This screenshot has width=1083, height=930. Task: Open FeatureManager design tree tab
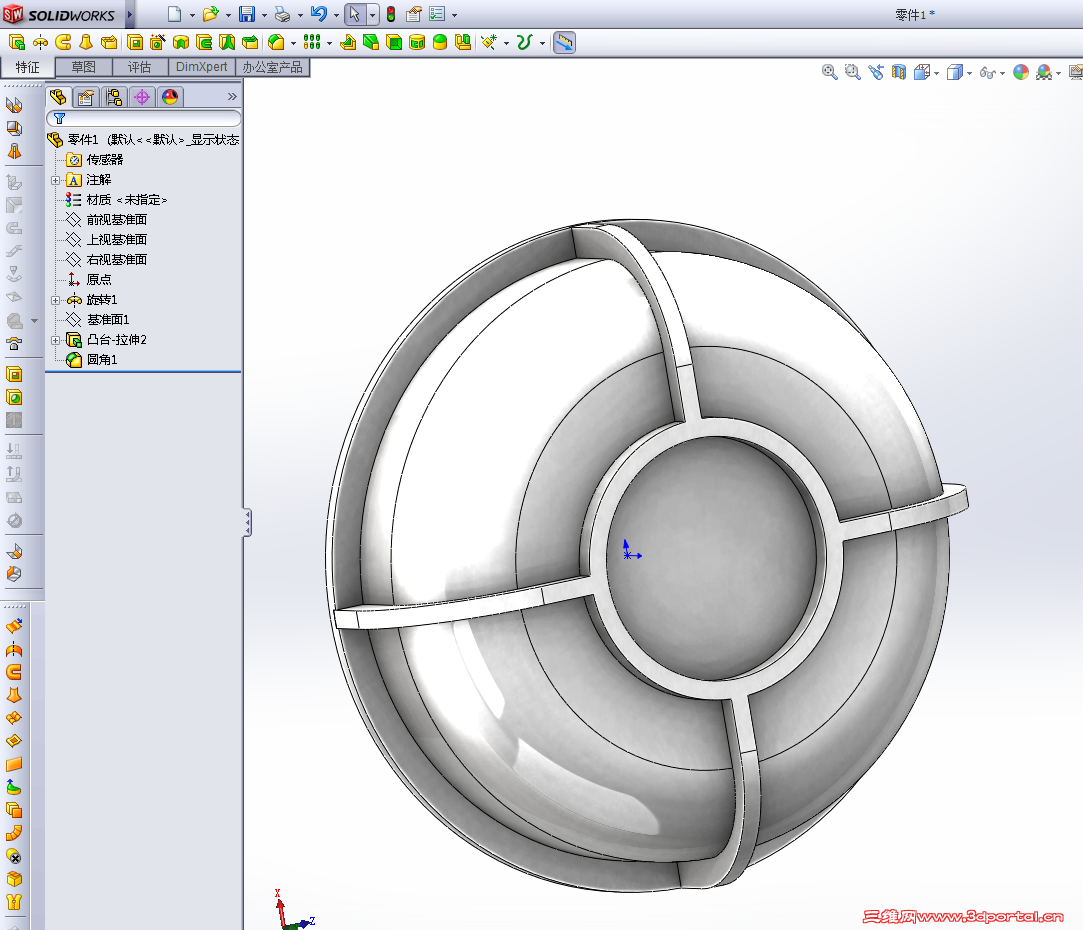point(58,97)
